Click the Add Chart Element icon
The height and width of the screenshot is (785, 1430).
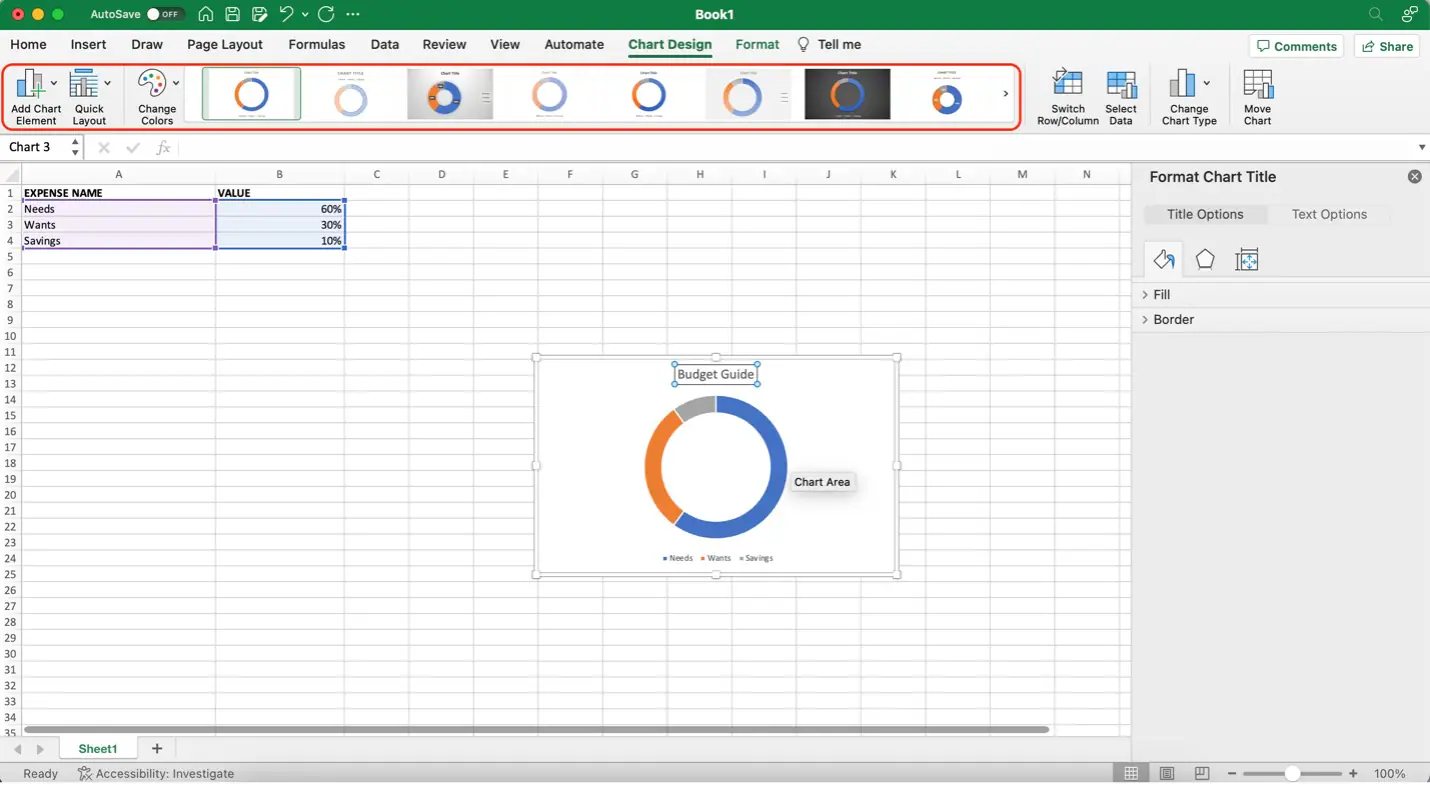(x=31, y=84)
